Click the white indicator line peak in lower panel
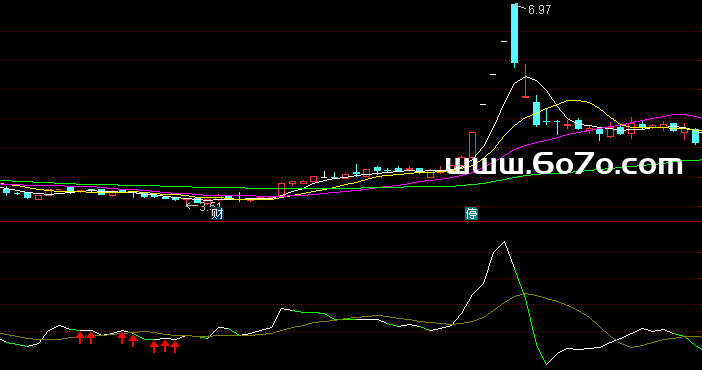The width and height of the screenshot is (702, 370). 505,242
